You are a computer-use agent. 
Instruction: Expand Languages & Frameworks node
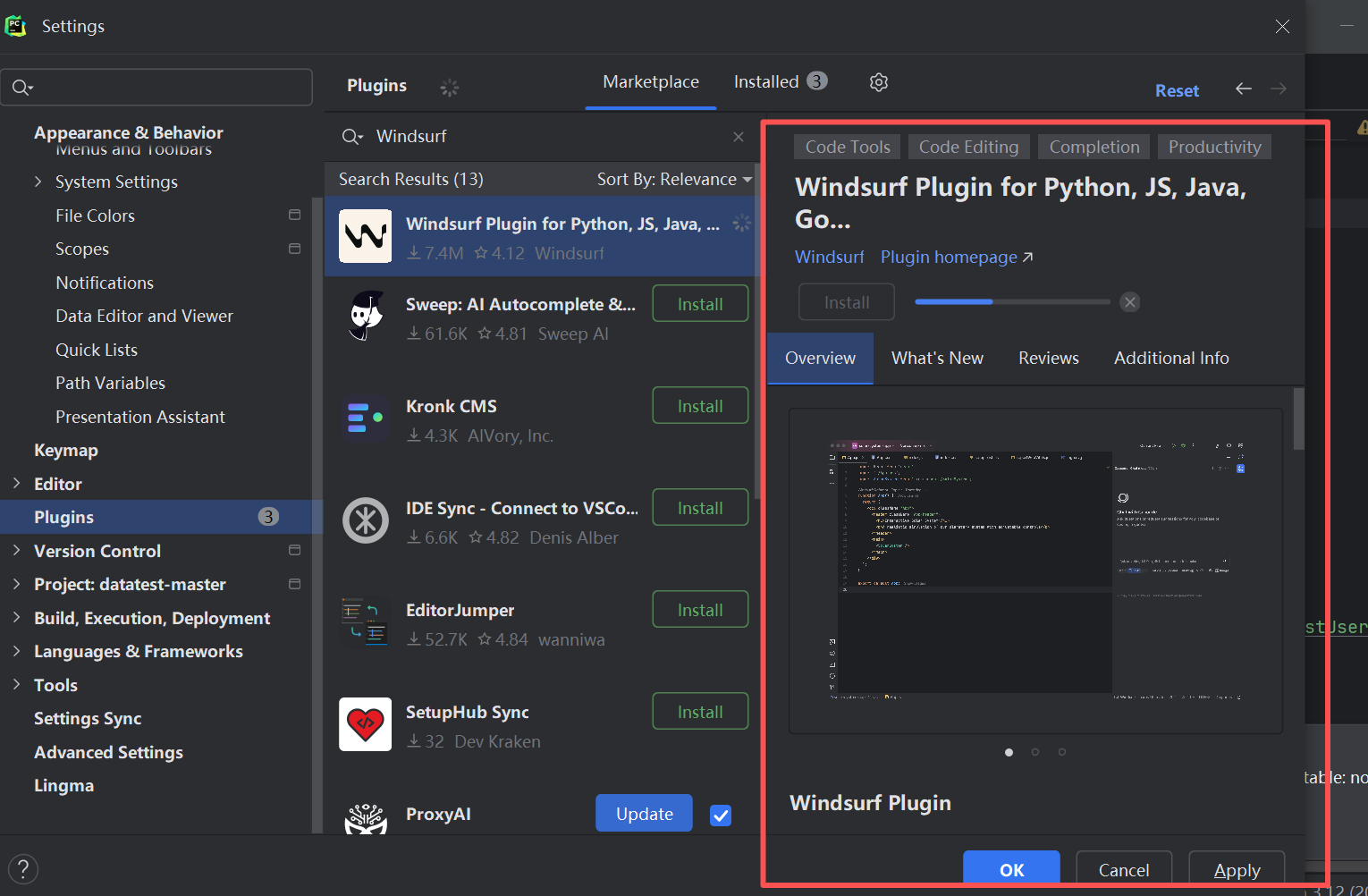[x=16, y=651]
